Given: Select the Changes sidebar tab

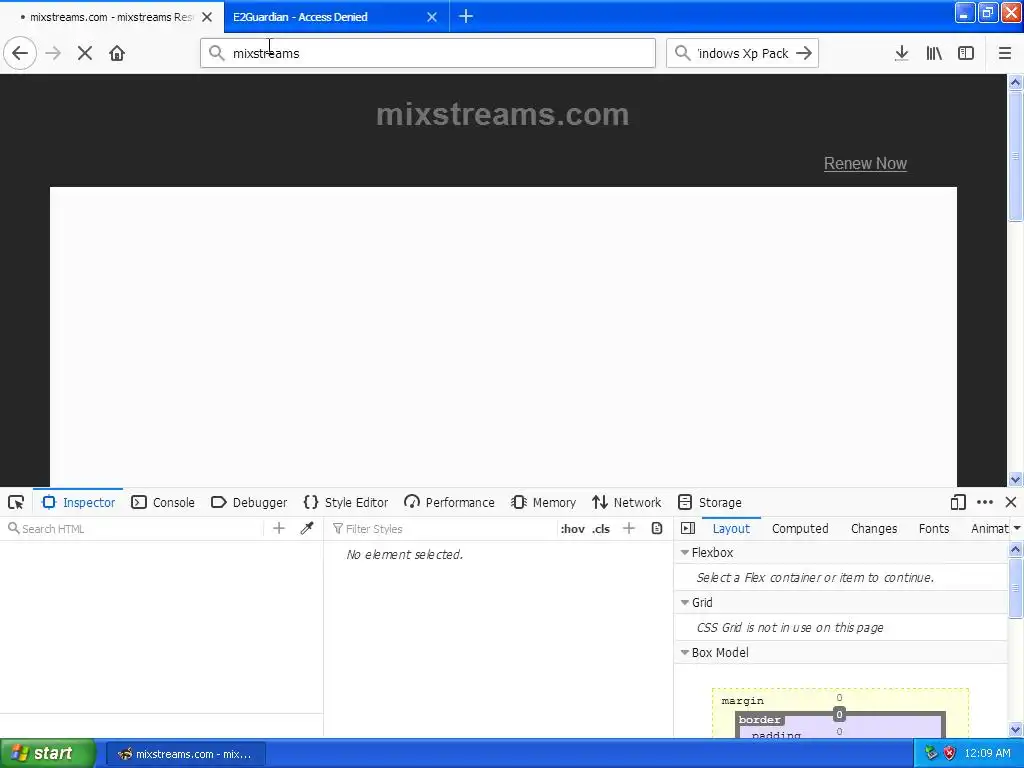Looking at the screenshot, I should [874, 528].
